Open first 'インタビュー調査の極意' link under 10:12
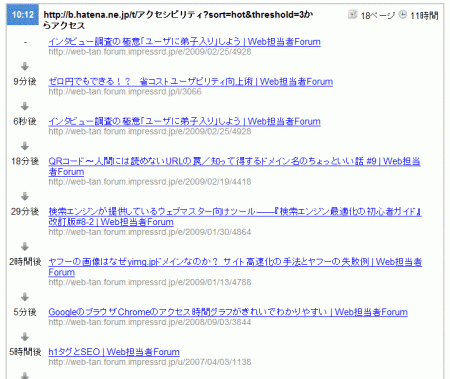 [184, 42]
